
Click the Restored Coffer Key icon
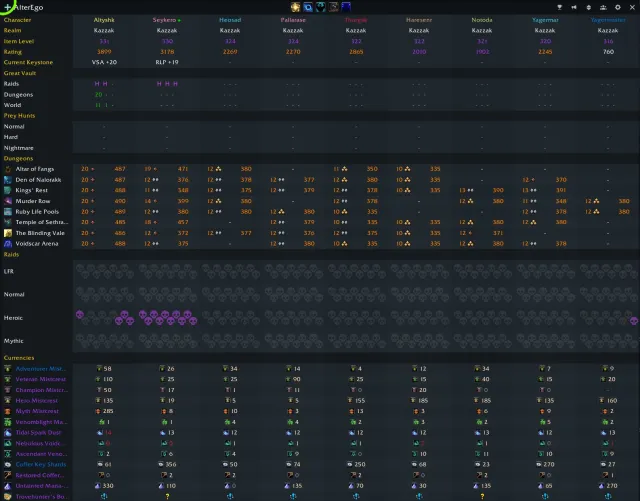pos(8,475)
